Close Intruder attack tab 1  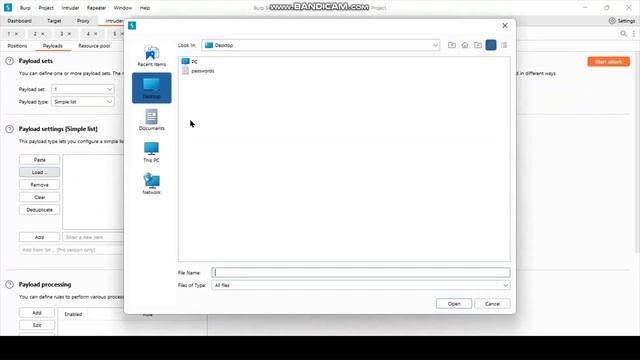(16, 34)
